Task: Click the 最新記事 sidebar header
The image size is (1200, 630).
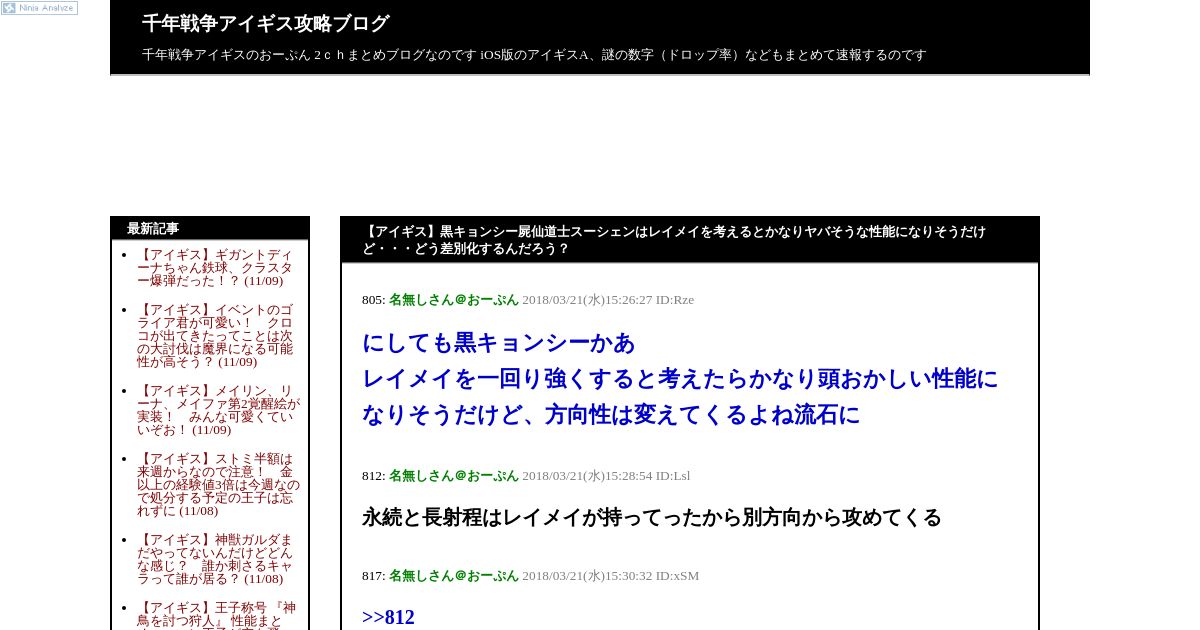Action: click(153, 229)
